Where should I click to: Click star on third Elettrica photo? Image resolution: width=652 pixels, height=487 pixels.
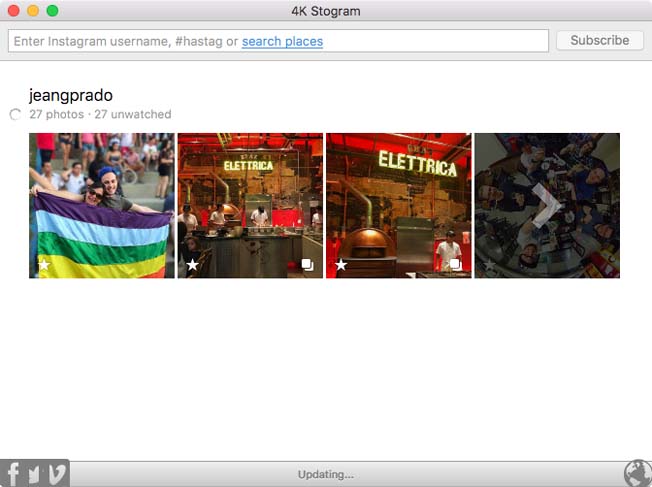coord(341,265)
